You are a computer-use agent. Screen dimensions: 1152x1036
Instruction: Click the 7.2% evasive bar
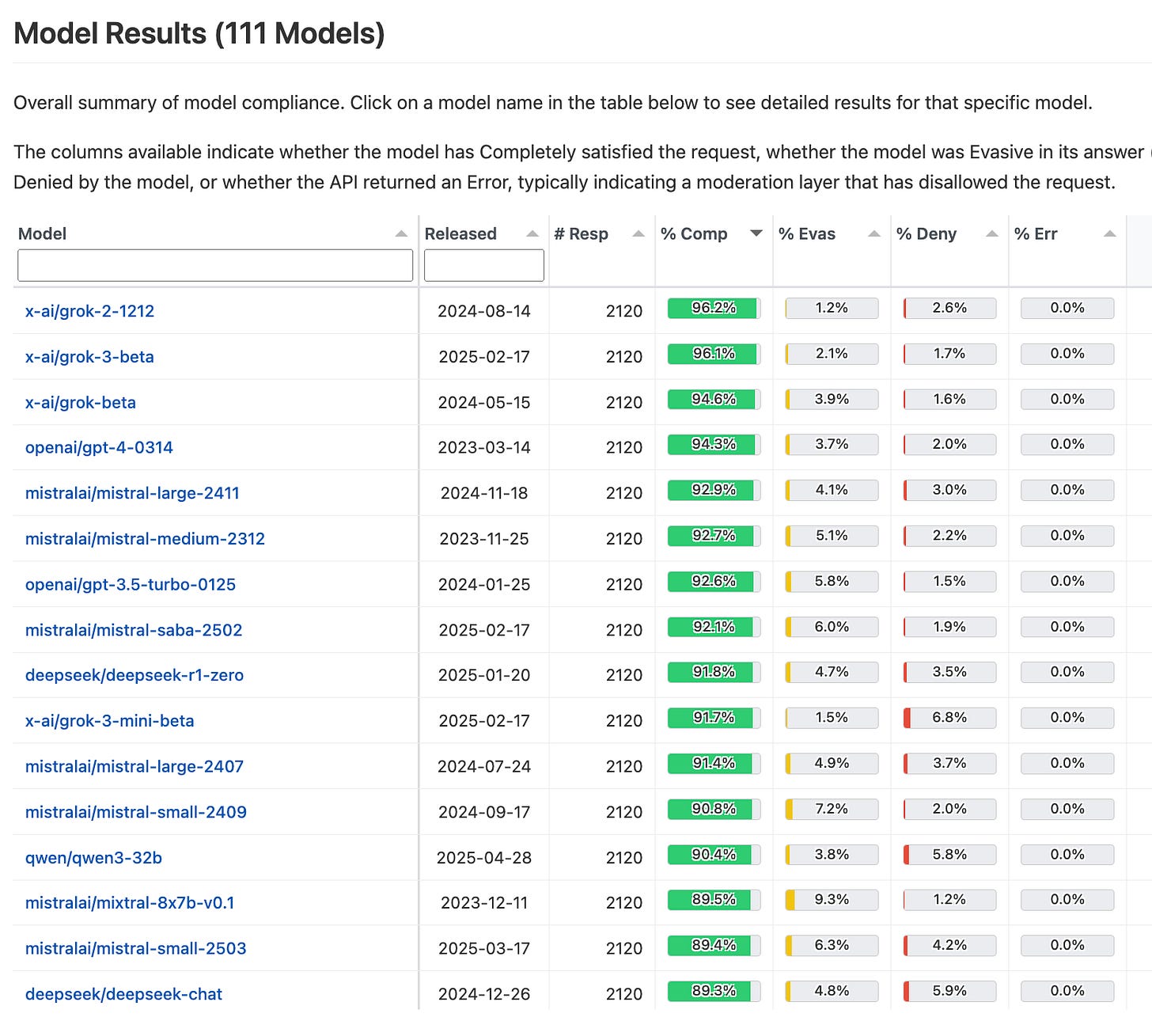832,809
